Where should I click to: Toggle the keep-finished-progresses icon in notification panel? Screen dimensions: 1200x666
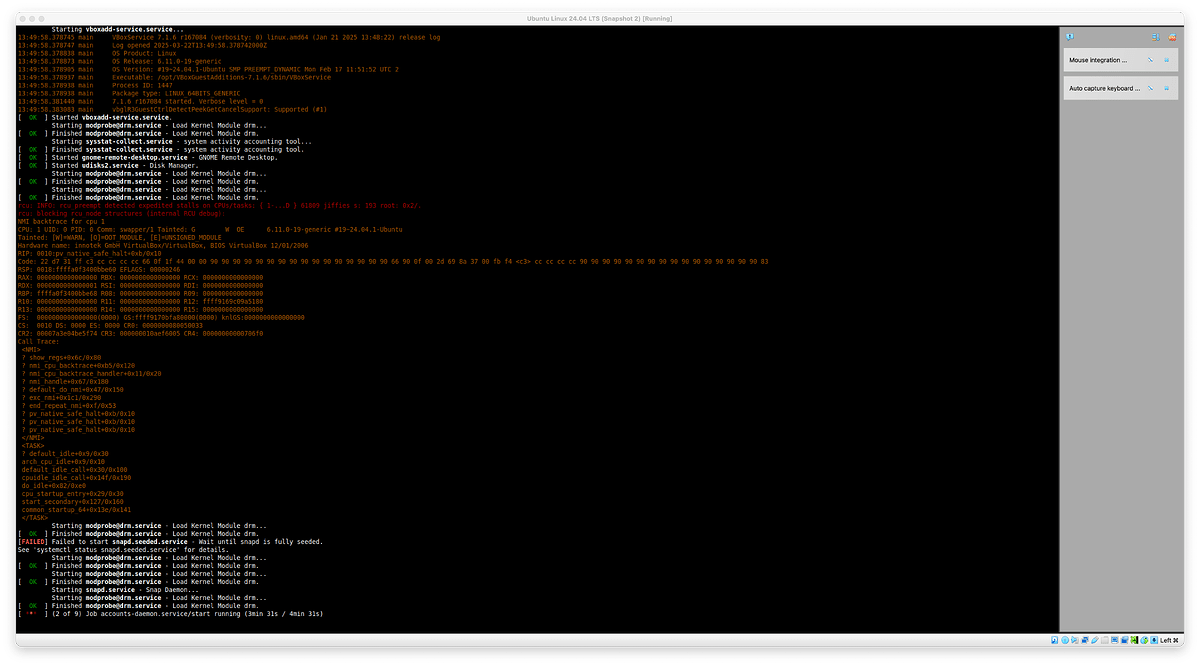[x=1156, y=37]
